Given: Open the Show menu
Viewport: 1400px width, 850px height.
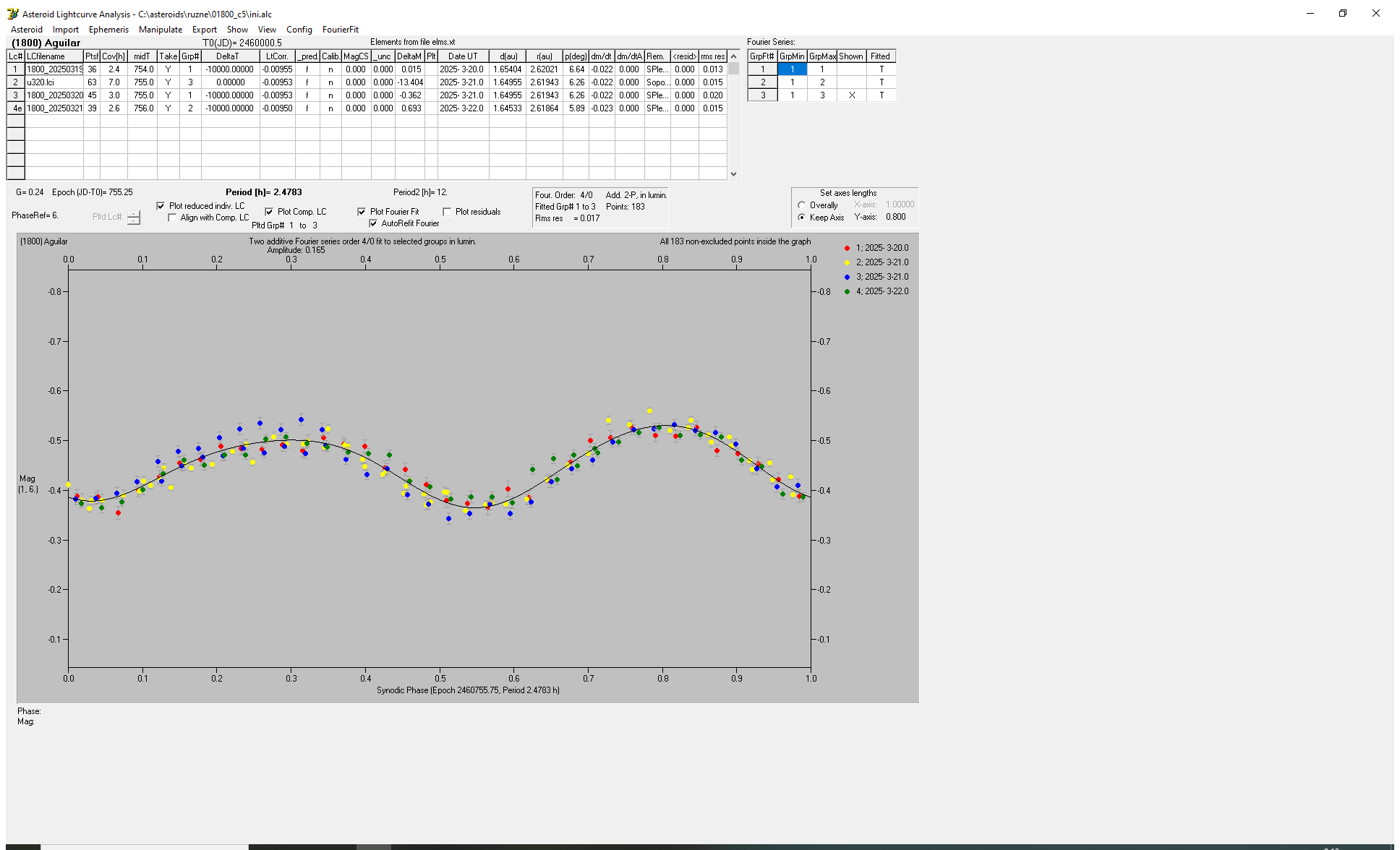Looking at the screenshot, I should 237,30.
